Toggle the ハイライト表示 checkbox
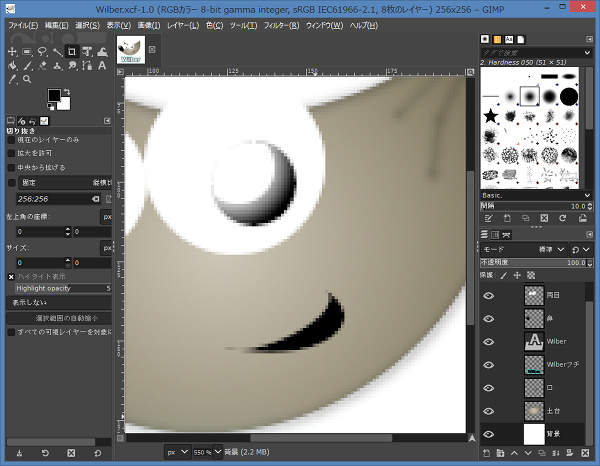The width and height of the screenshot is (600, 466). tap(12, 275)
